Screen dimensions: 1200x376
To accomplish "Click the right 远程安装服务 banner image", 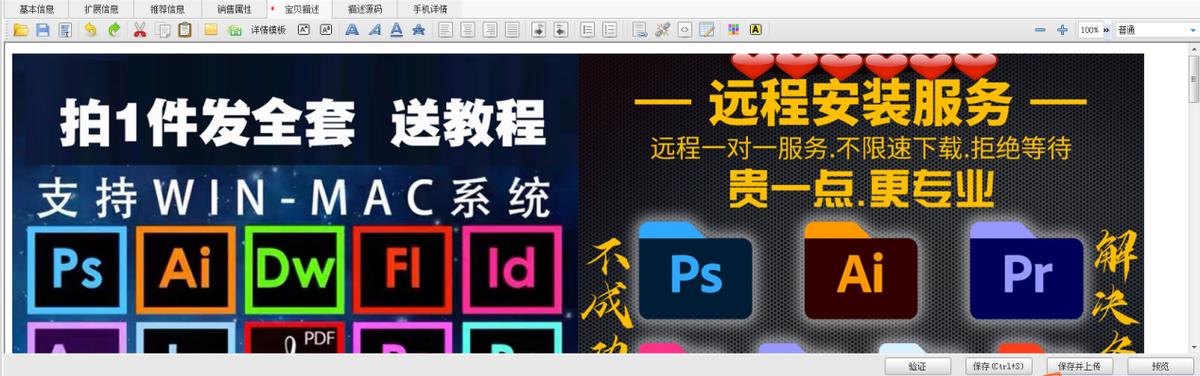I will coord(861,203).
